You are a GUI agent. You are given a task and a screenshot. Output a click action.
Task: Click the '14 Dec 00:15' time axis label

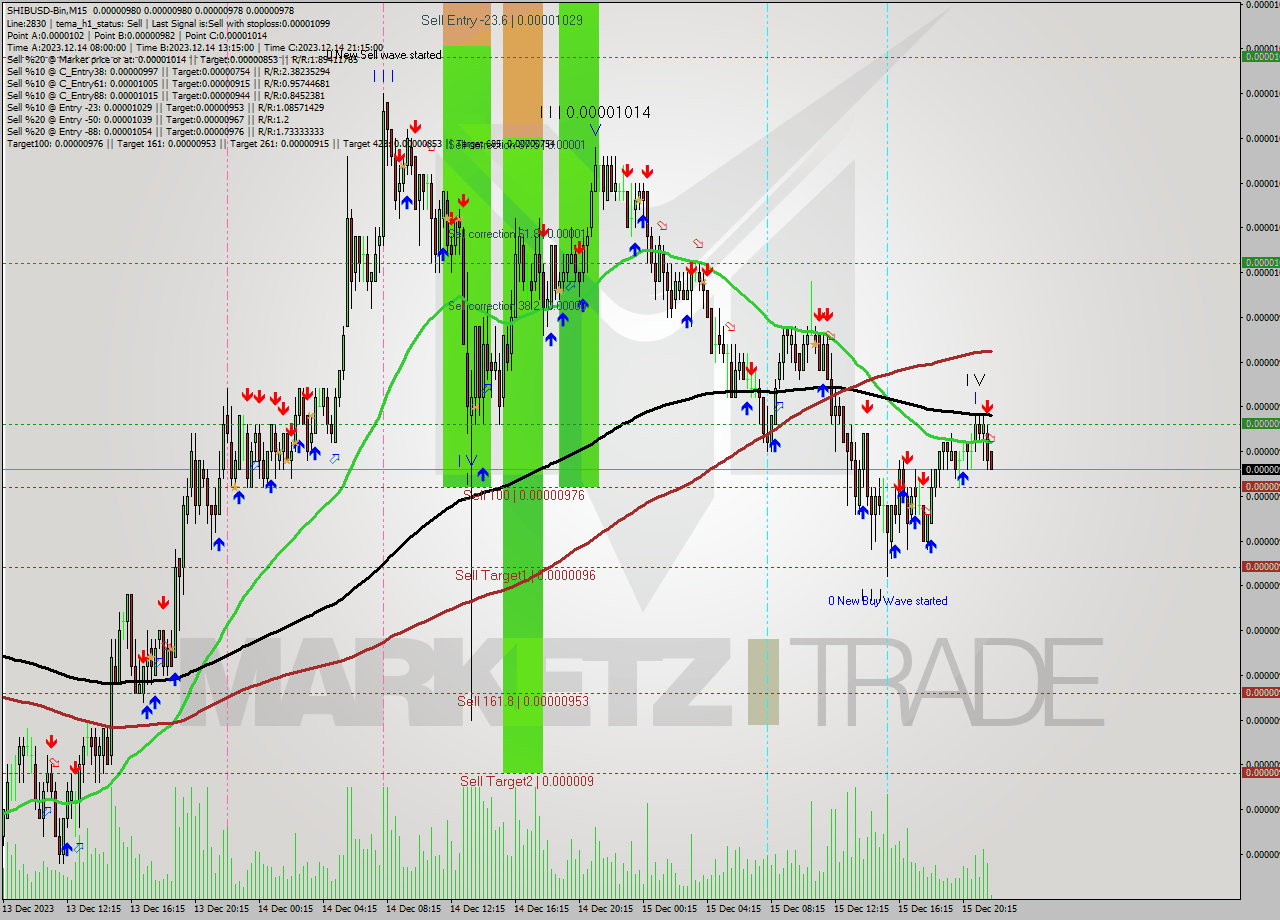[285, 909]
